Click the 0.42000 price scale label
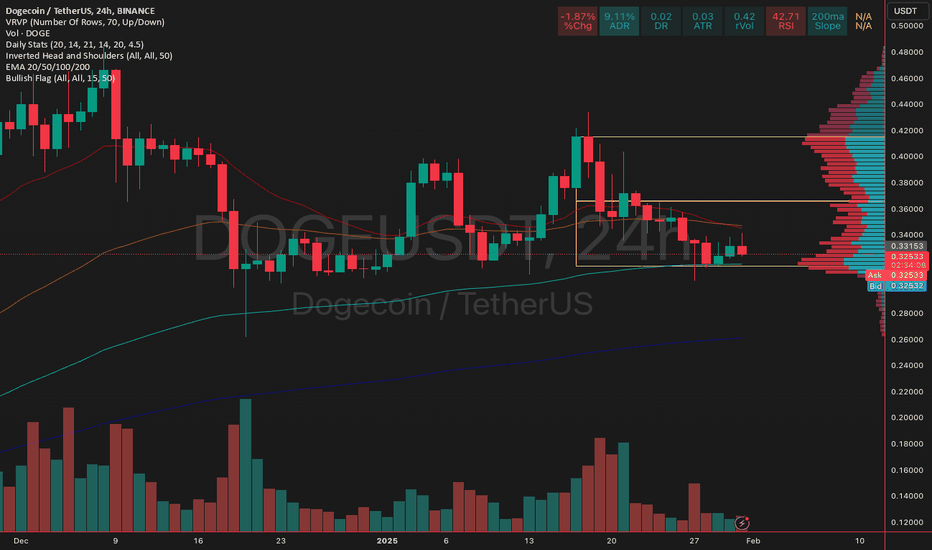This screenshot has height=550, width=932. point(907,131)
